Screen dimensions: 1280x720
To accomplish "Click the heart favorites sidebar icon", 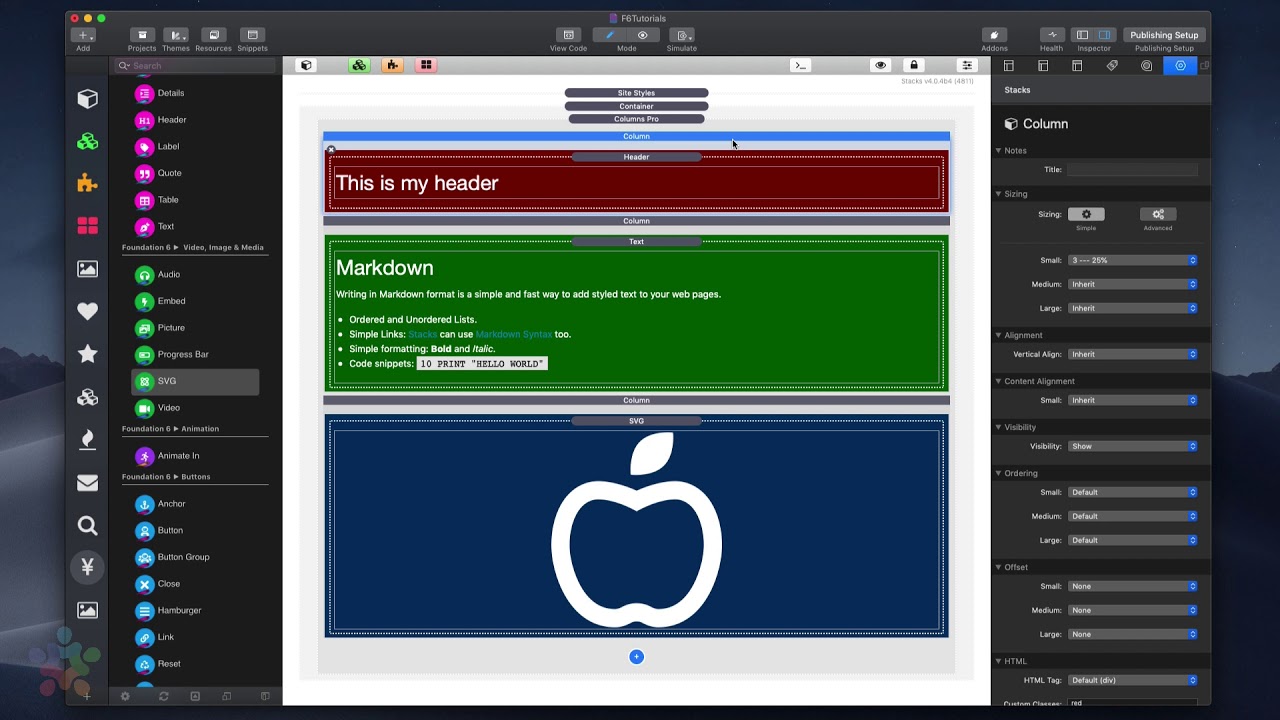I will point(88,311).
